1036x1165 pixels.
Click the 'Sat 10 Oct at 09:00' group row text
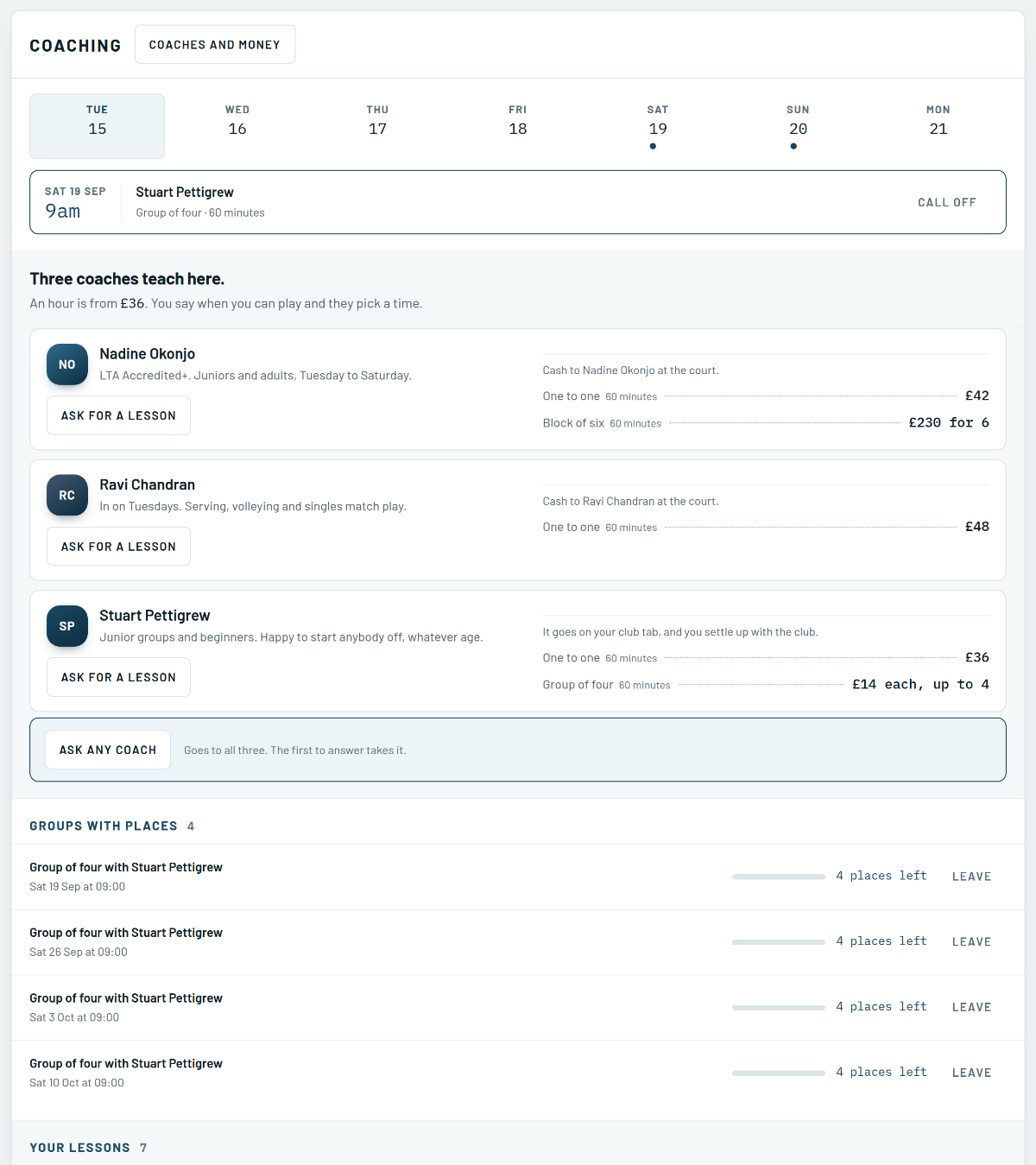tap(77, 1083)
